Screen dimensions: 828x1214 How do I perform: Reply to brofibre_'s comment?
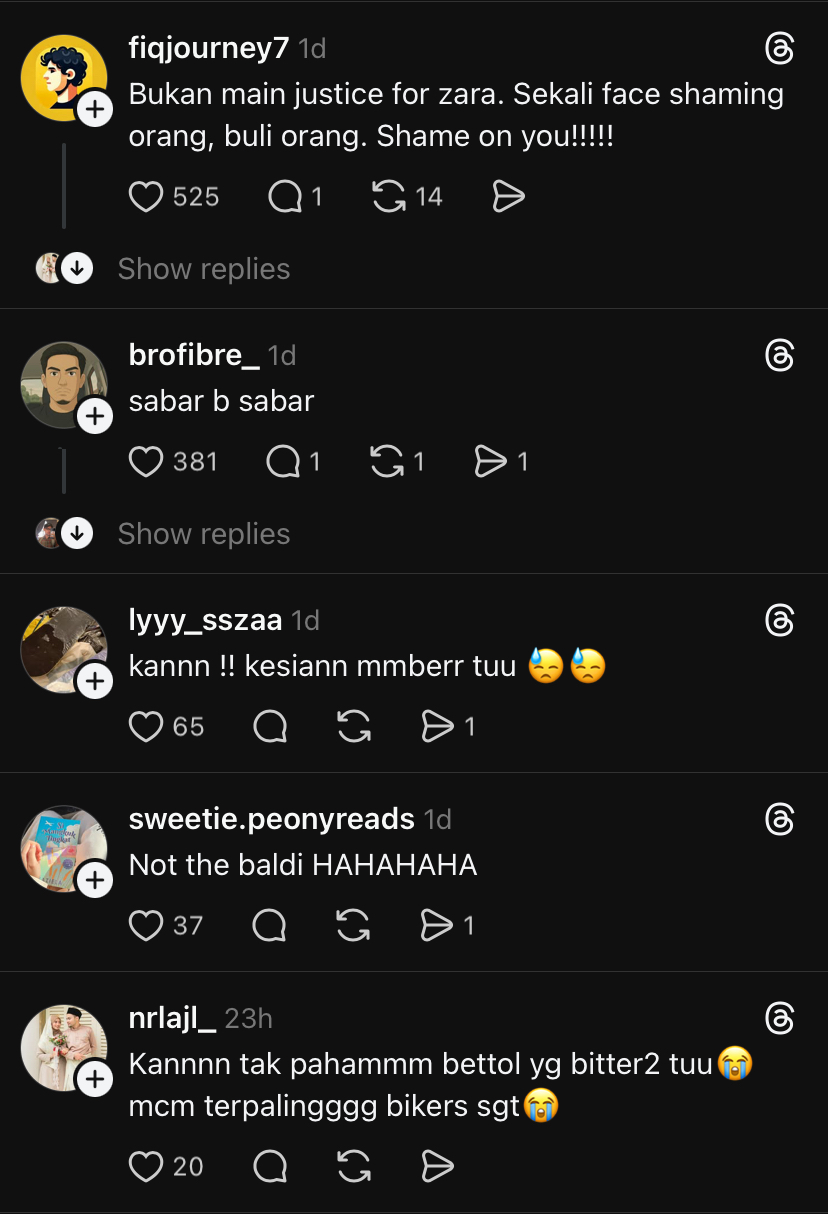284,461
